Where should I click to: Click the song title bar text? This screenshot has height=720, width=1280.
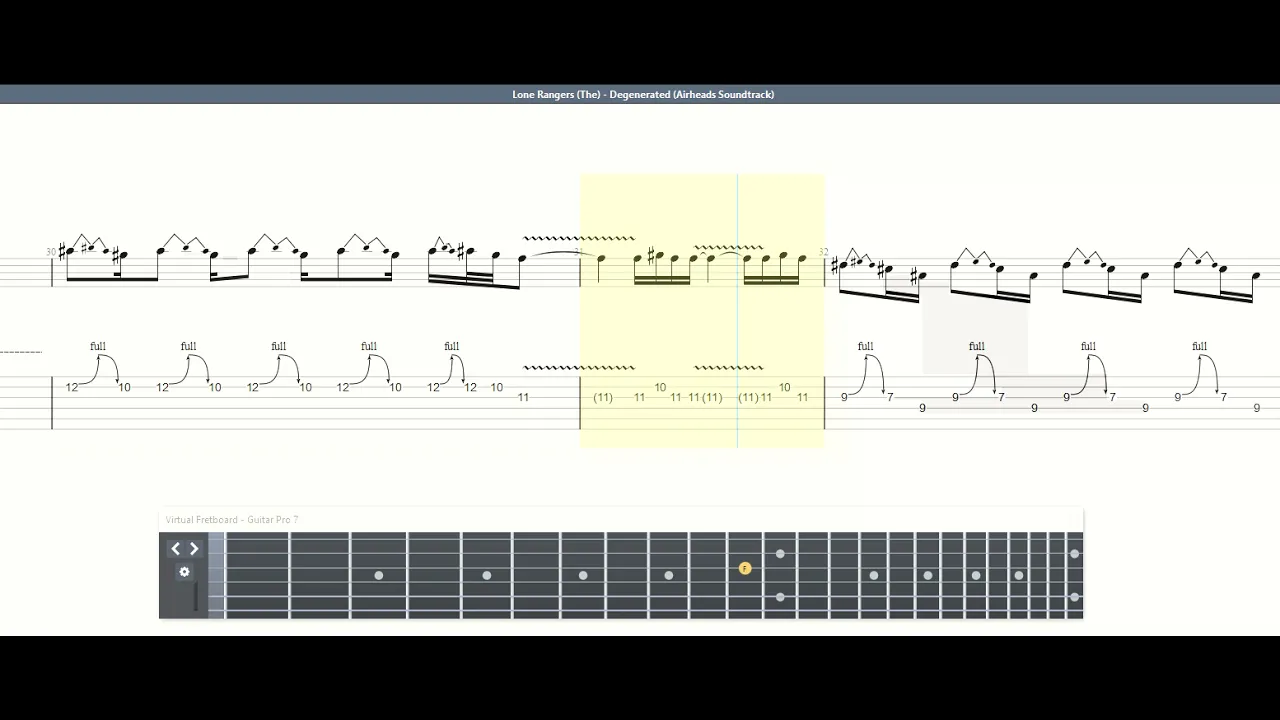tap(643, 94)
